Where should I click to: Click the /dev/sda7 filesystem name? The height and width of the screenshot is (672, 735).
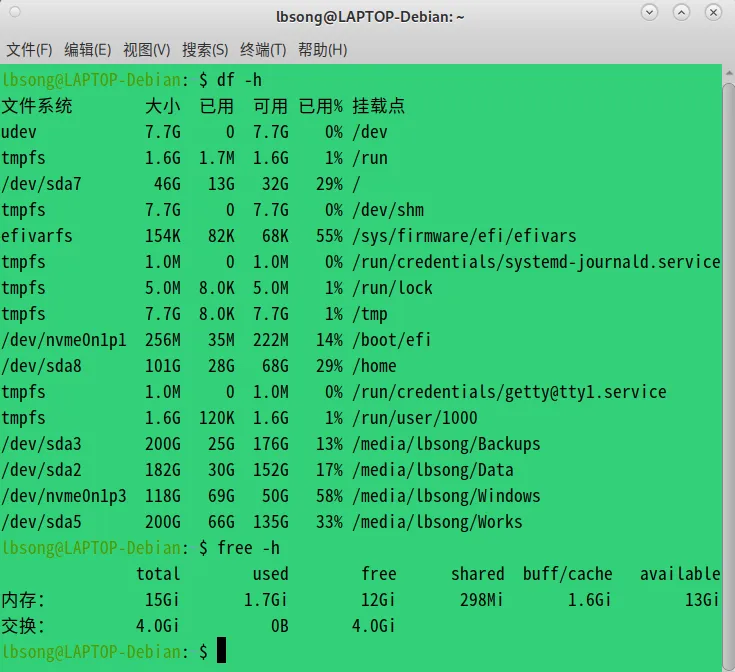tap(41, 184)
